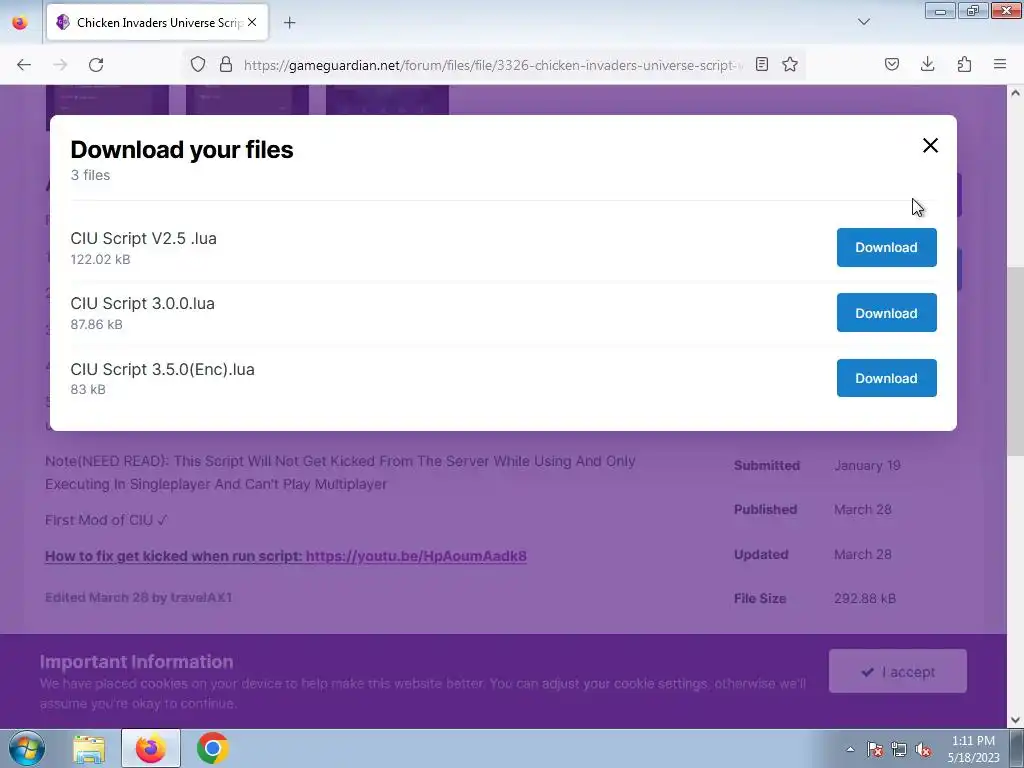This screenshot has height=768, width=1024.
Task: Click the vertical scrollbar thumb
Action: tap(1015, 362)
